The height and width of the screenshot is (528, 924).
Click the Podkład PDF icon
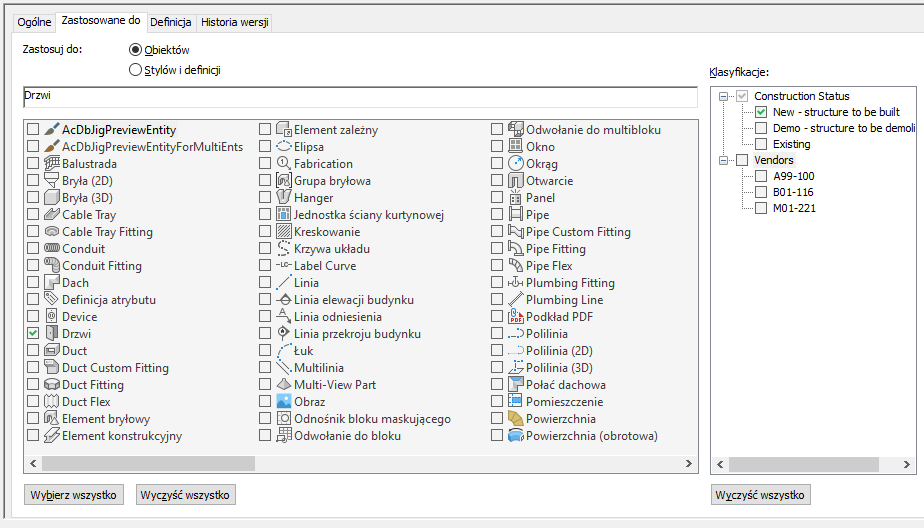tap(516, 316)
